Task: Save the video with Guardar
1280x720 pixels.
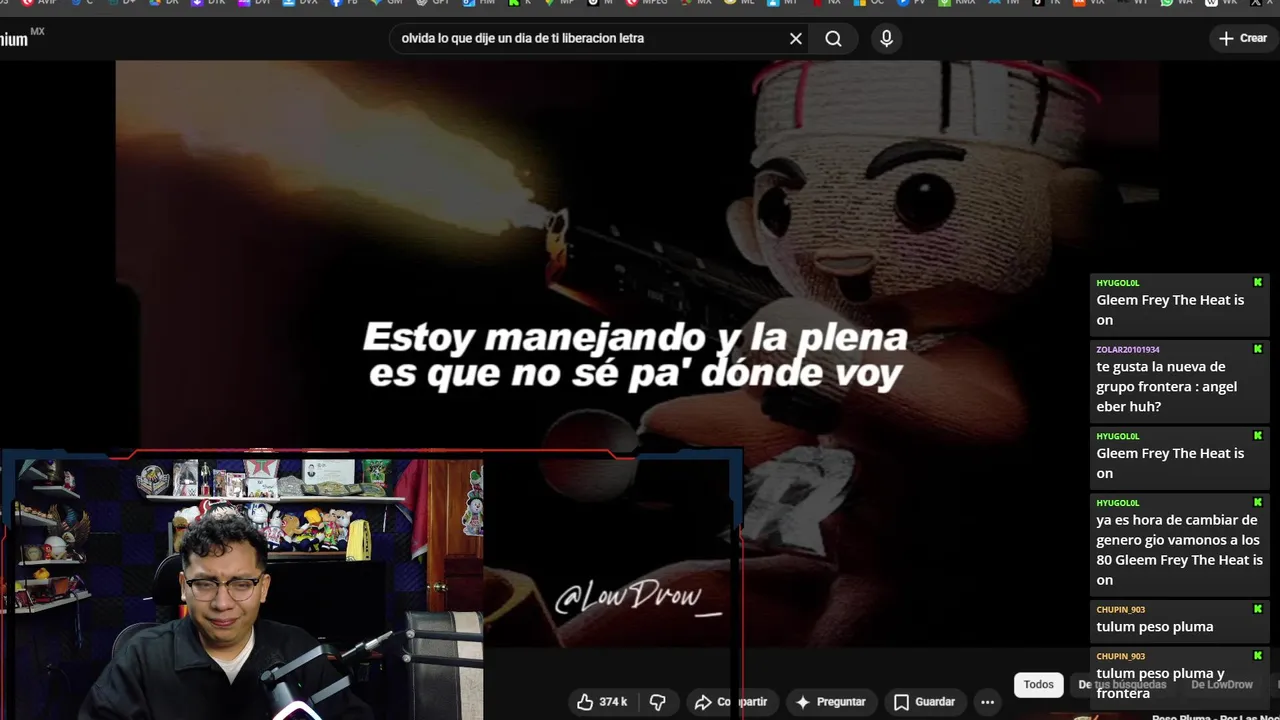Action: pyautogui.click(x=924, y=702)
